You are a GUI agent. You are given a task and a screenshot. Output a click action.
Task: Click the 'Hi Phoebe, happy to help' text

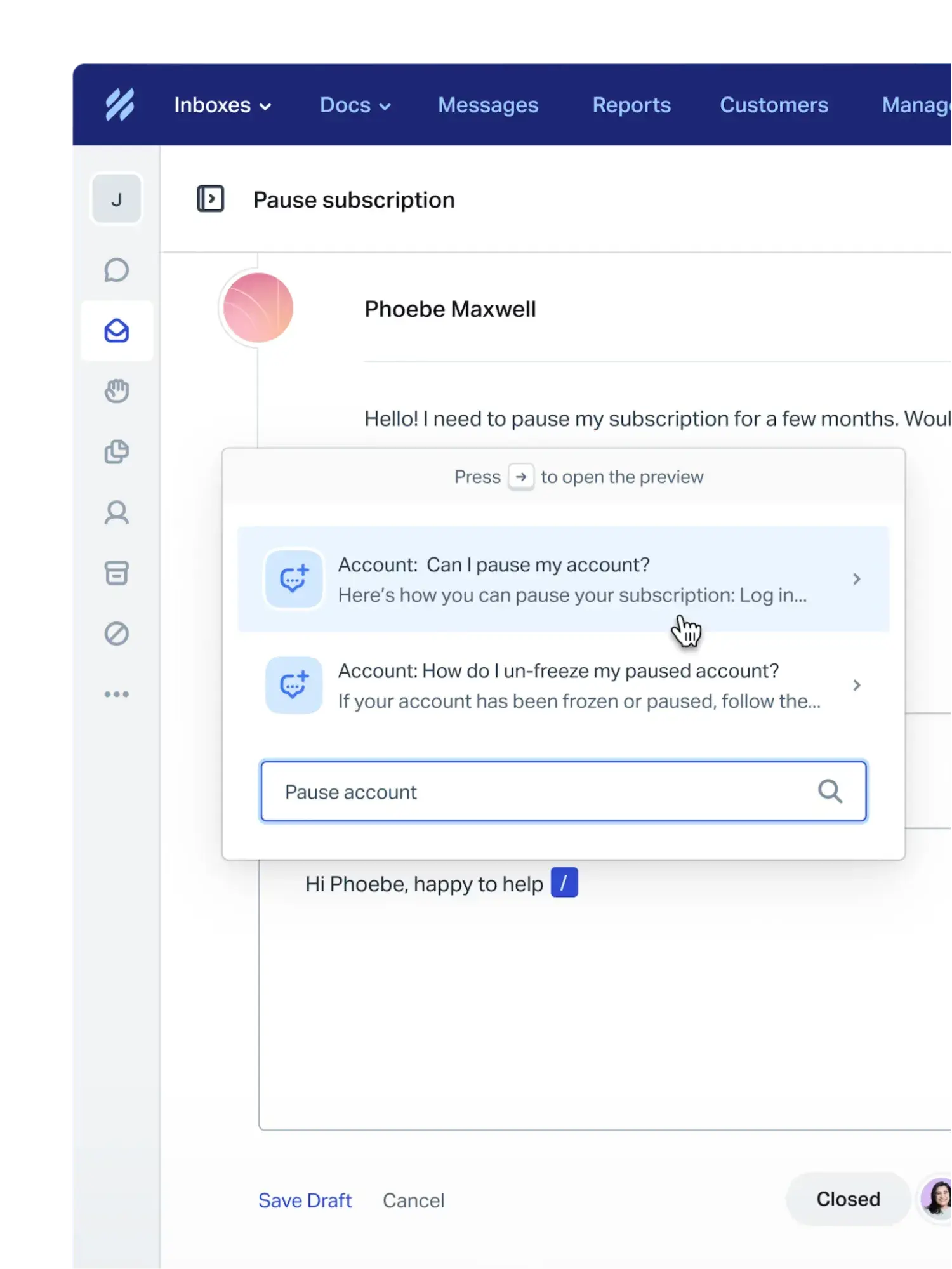coord(424,884)
